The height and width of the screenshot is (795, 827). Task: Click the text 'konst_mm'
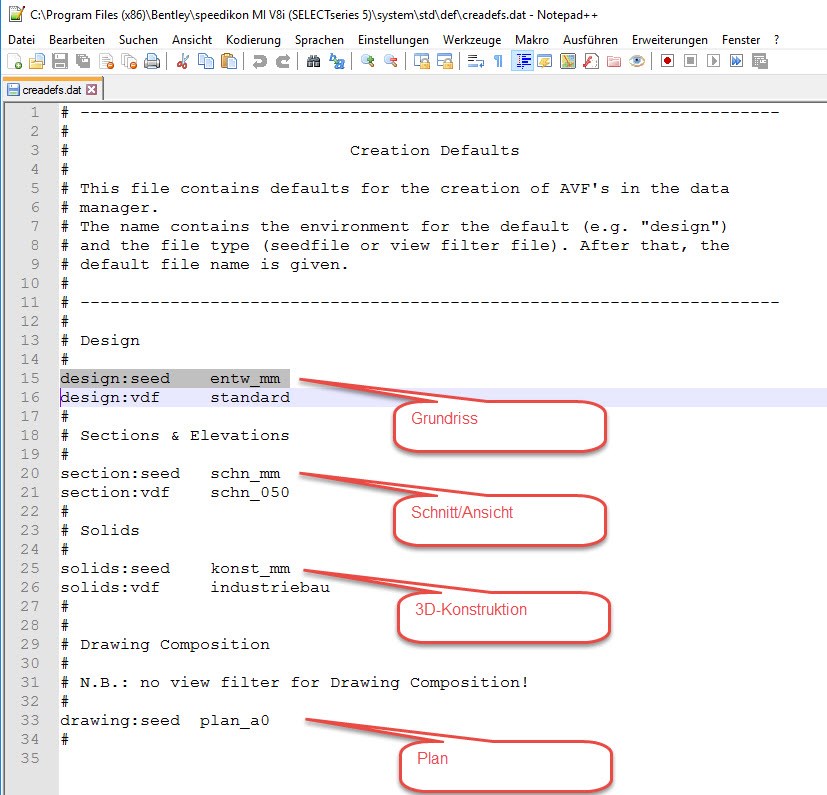pyautogui.click(x=250, y=569)
